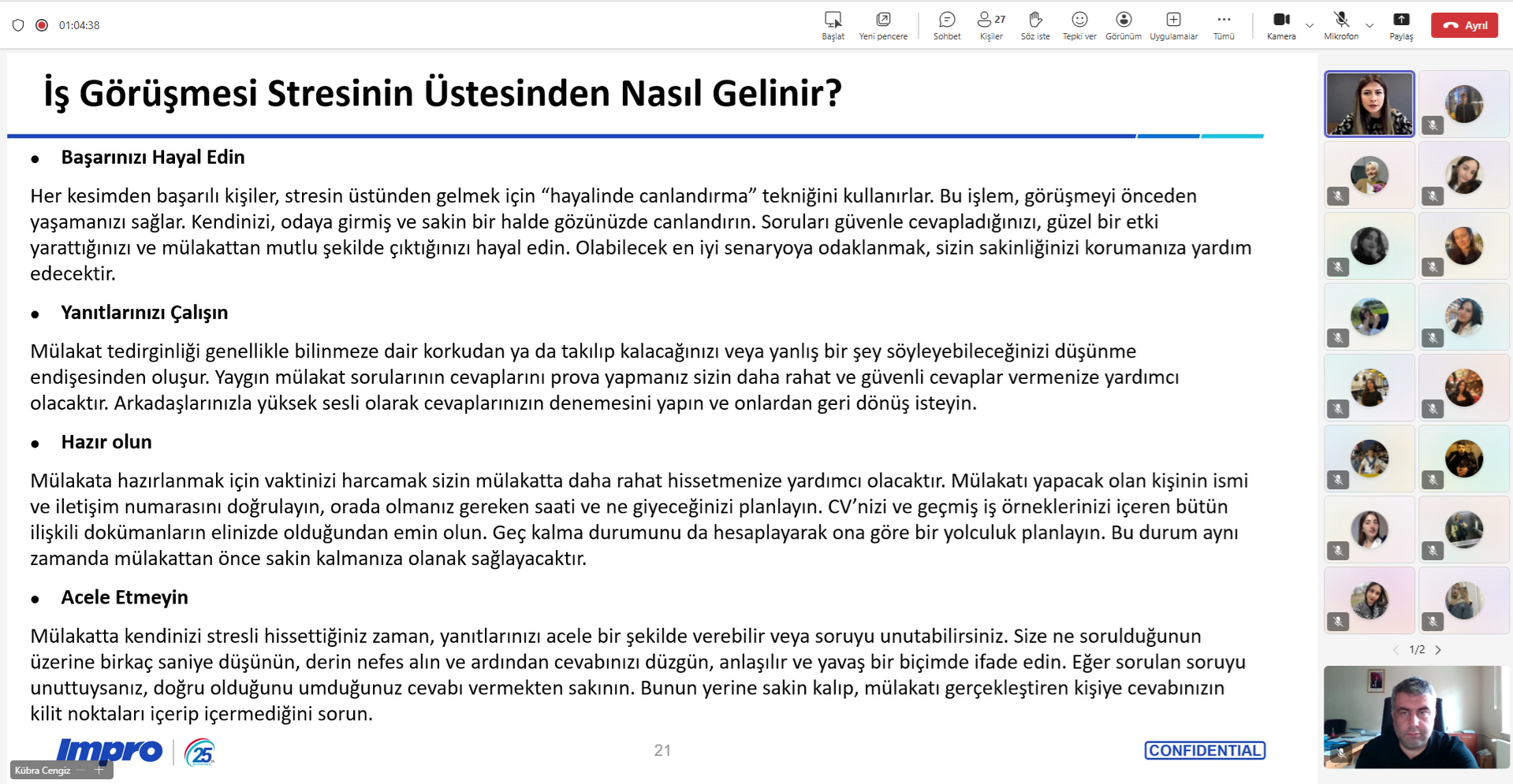
Task: Click the slide number 21
Action: (x=662, y=751)
